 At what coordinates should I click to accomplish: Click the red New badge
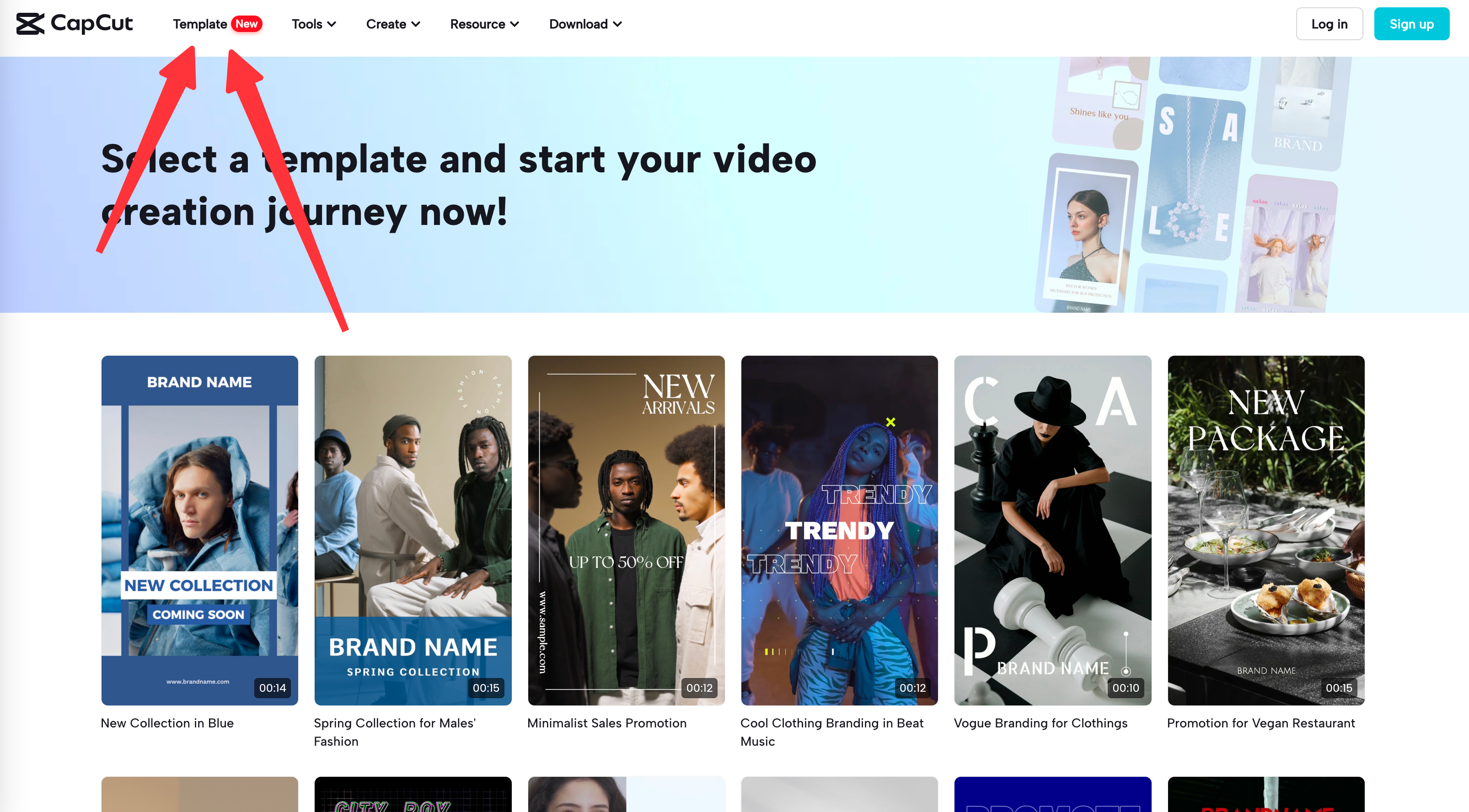click(247, 24)
